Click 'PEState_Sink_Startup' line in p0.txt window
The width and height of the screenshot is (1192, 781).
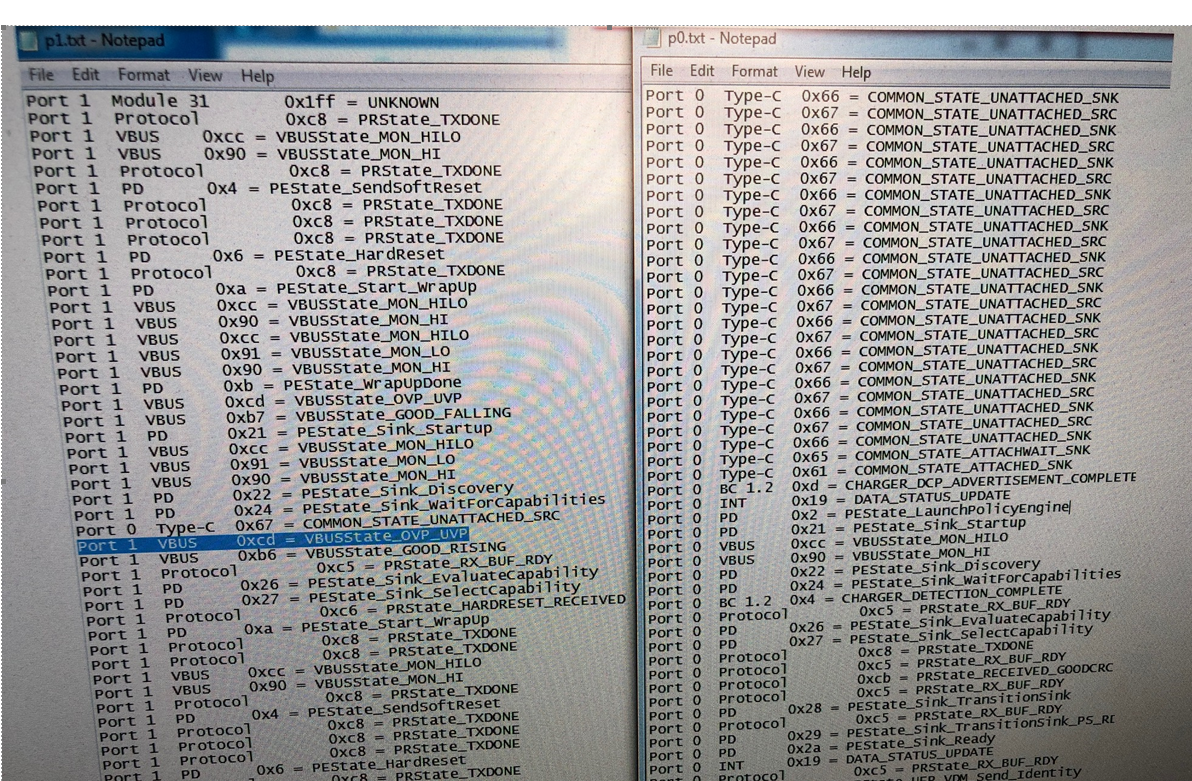tap(835, 526)
